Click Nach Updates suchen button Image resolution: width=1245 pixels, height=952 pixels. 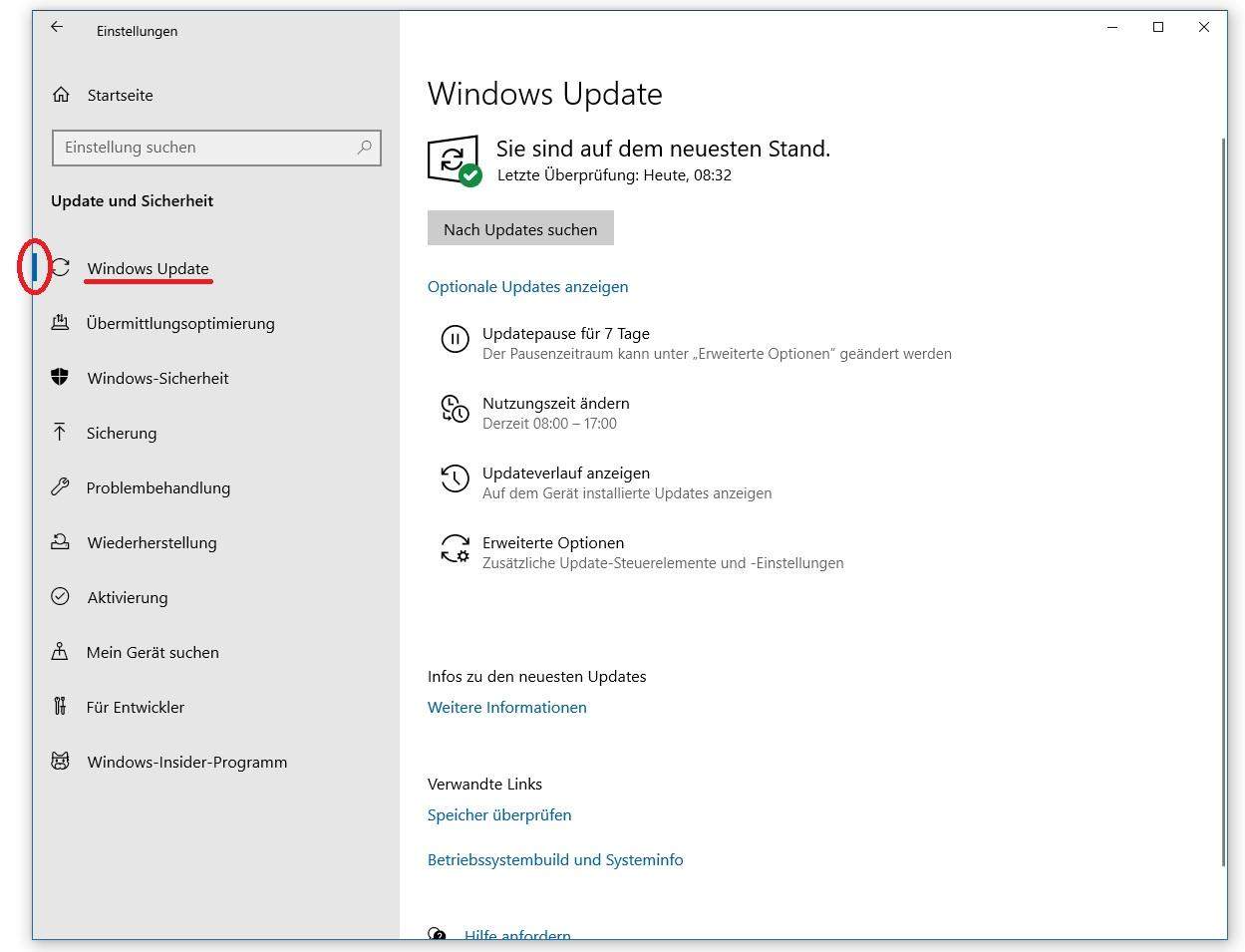click(520, 228)
